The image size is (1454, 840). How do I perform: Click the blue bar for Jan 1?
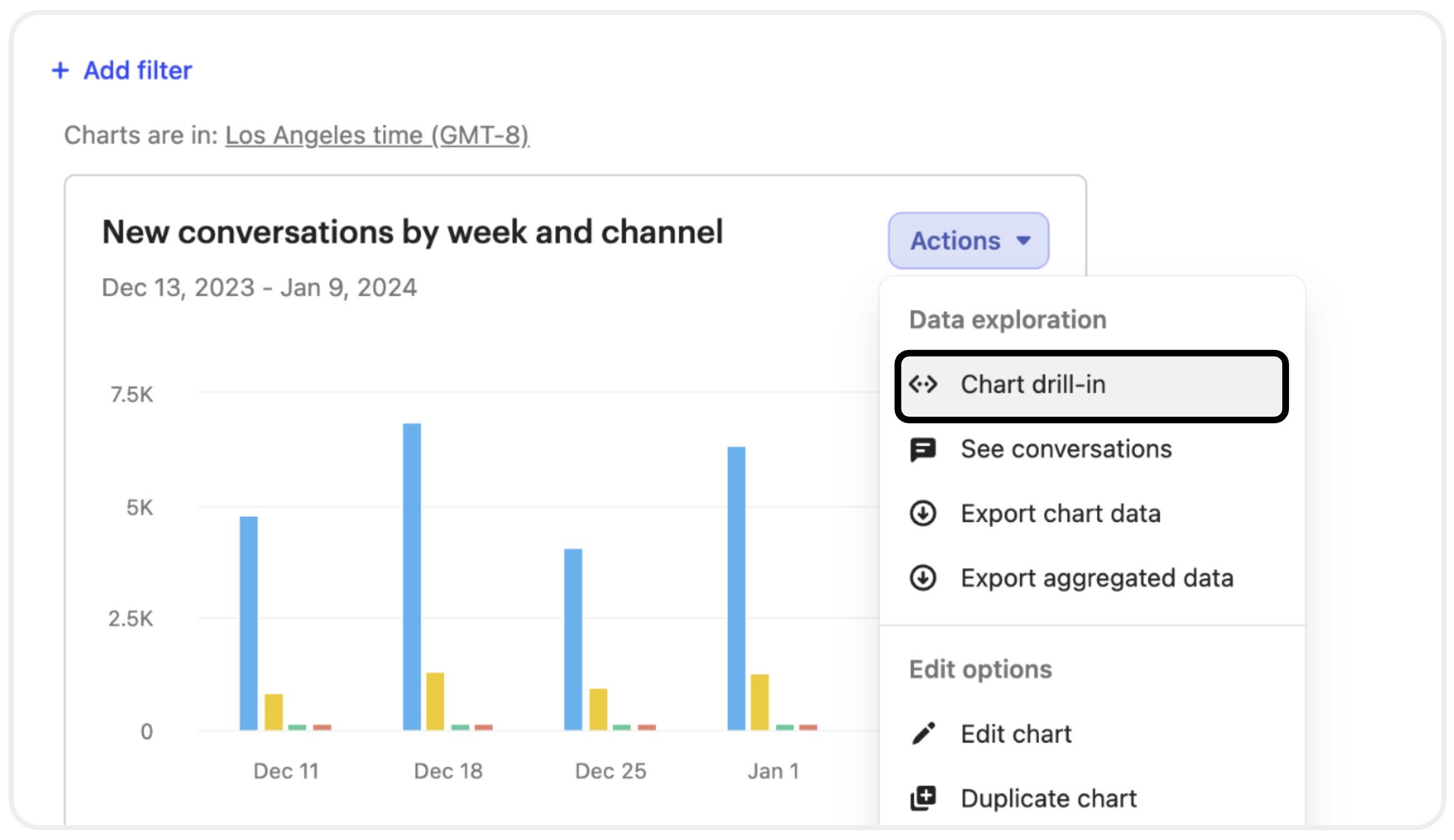[736, 588]
